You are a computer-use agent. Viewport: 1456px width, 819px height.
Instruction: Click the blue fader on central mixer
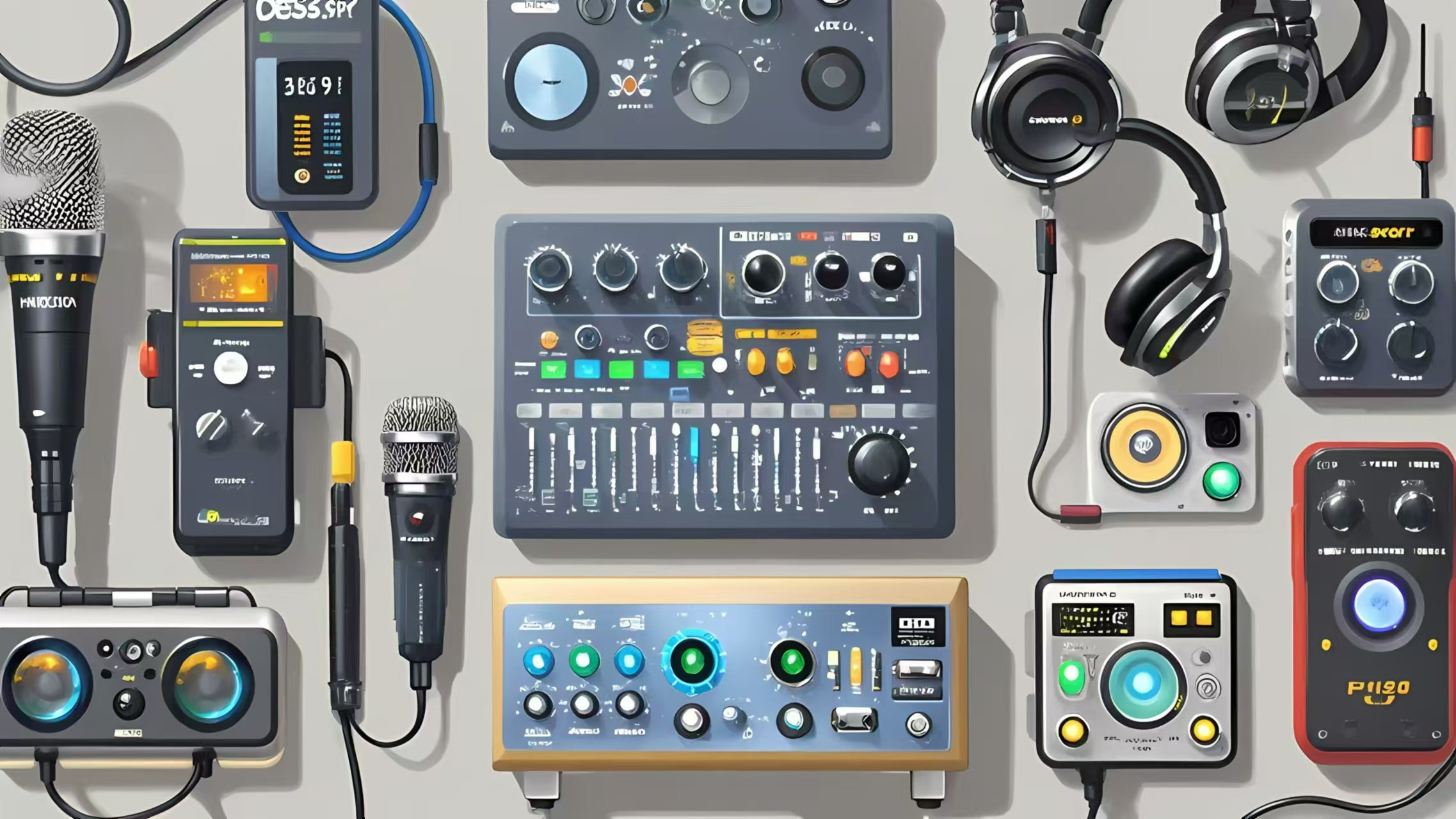[694, 445]
